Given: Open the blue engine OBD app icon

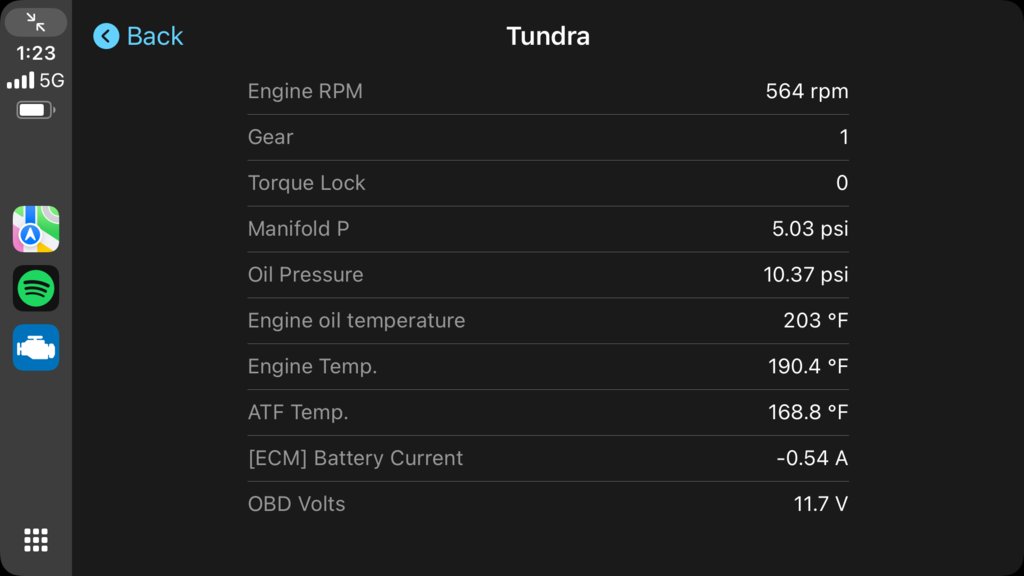Looking at the screenshot, I should click(x=36, y=347).
